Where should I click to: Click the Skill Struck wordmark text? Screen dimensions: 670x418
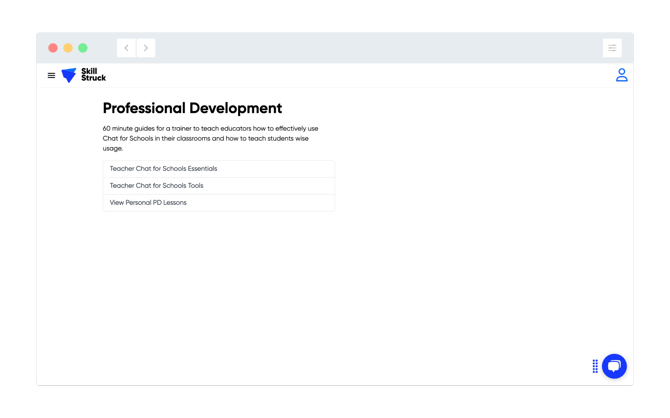[93, 75]
